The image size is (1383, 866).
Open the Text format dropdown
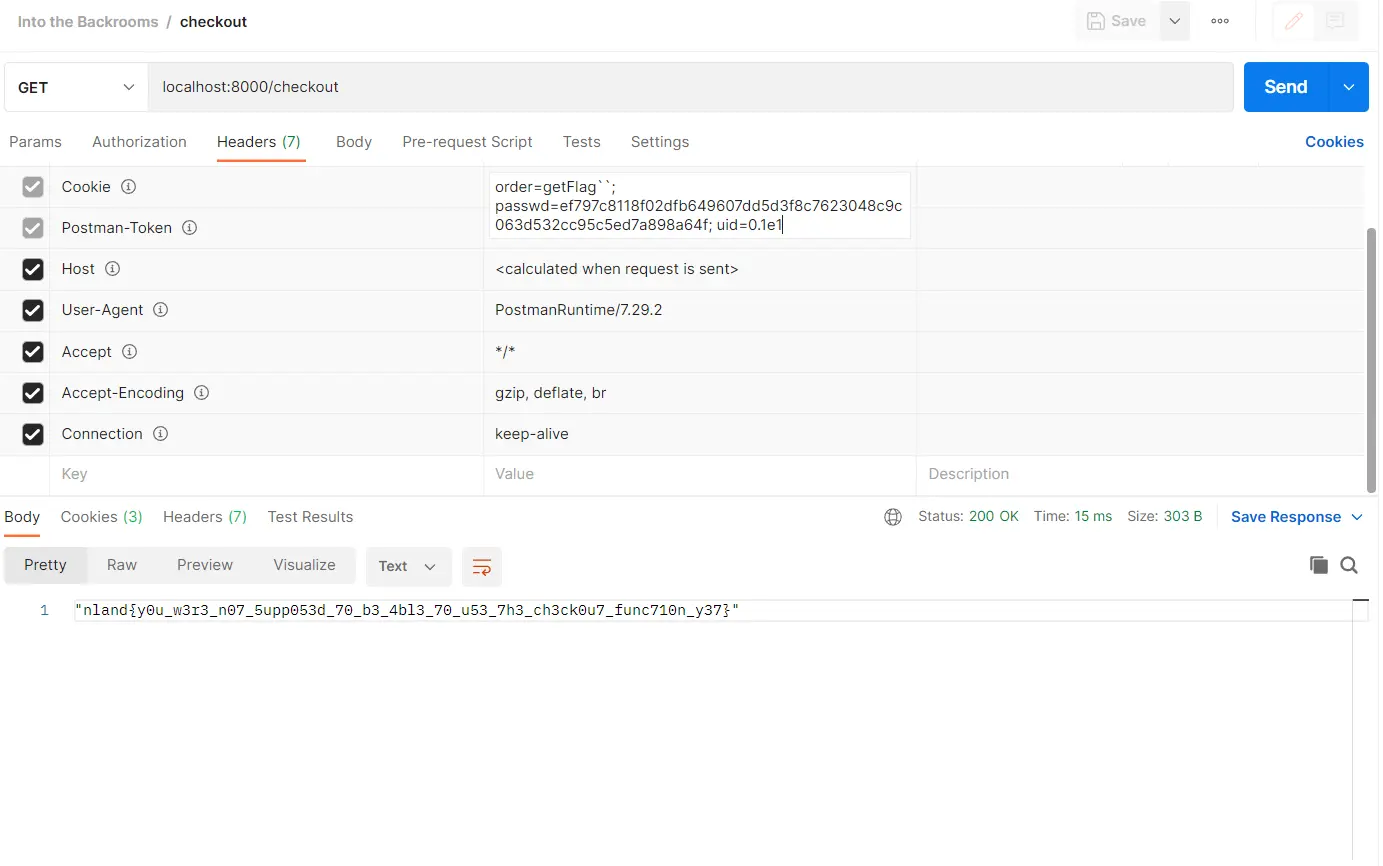click(408, 566)
